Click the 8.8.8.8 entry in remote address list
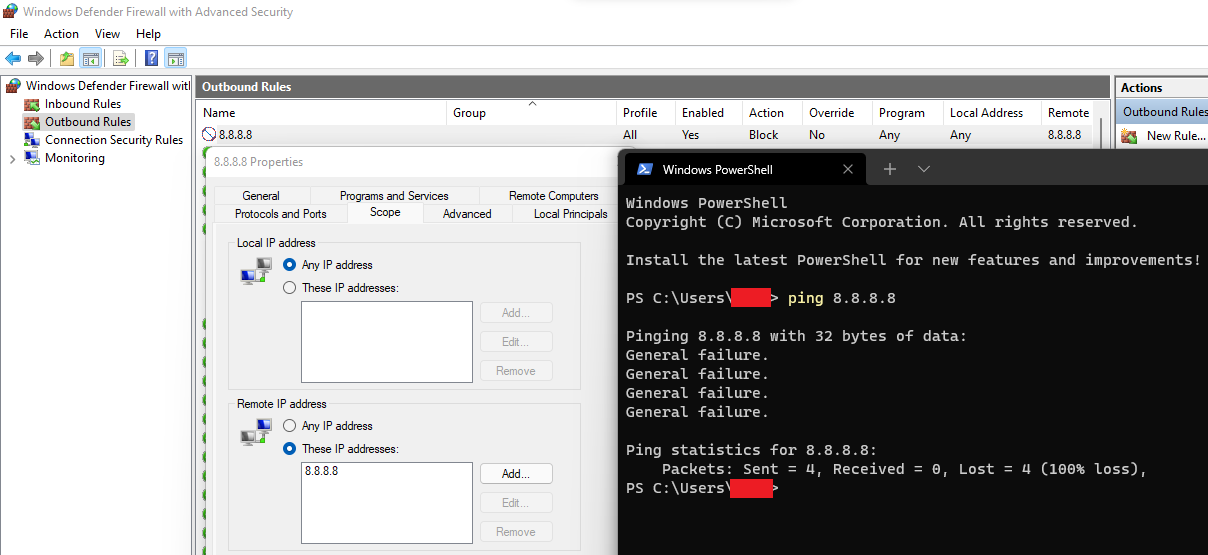This screenshot has height=555, width=1208. click(x=321, y=471)
